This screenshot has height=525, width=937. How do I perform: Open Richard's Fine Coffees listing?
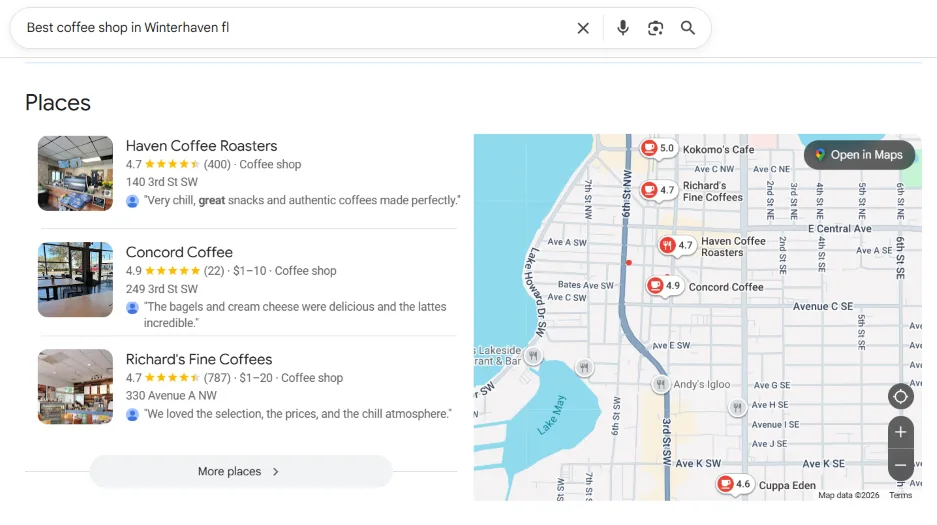pos(198,359)
